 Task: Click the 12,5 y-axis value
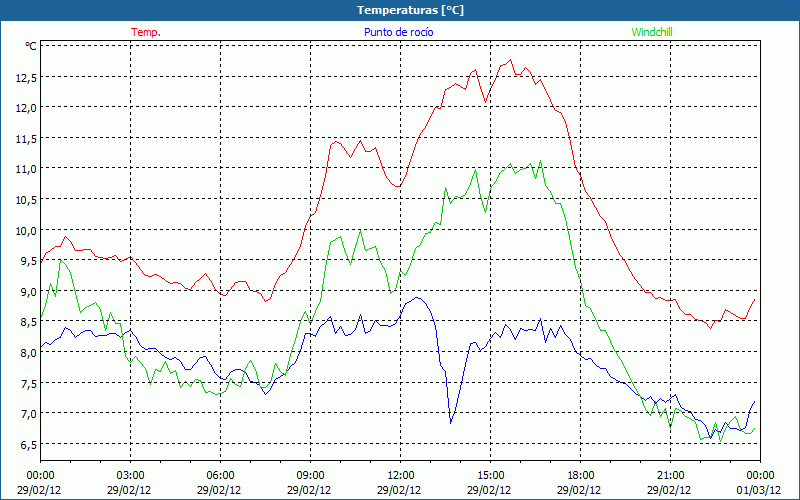point(26,78)
